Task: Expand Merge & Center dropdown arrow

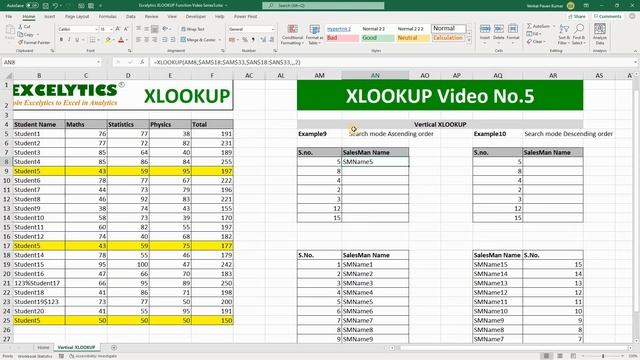Action: click(220, 40)
